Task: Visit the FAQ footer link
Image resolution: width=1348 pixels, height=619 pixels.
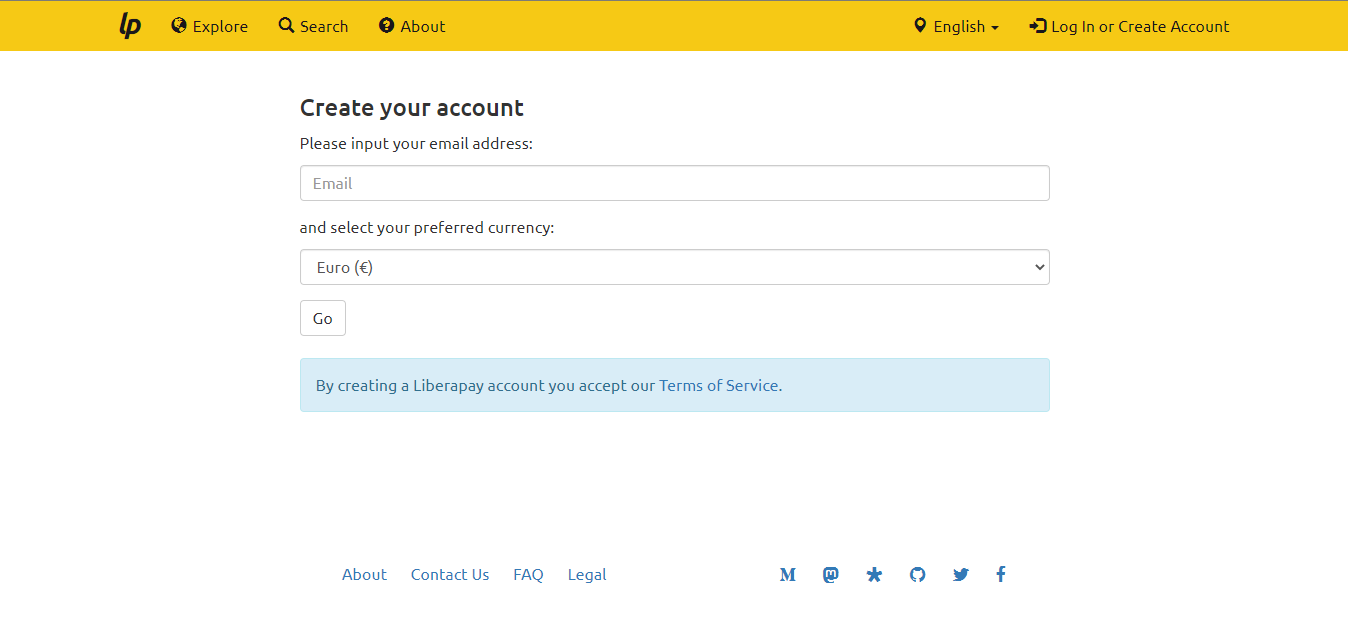Action: coord(528,575)
